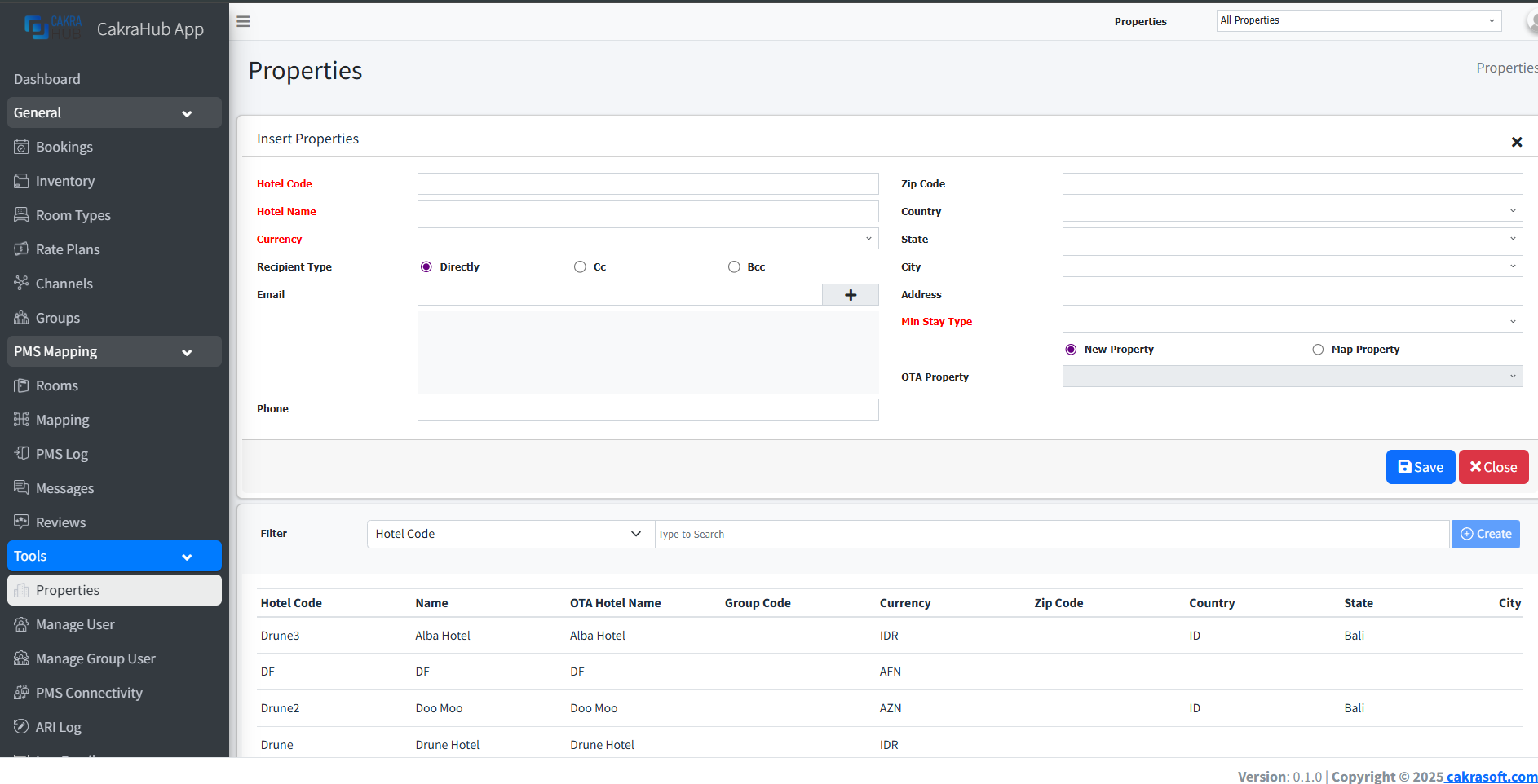Open the cakrasoft.com footer link
Screen dimensions: 1538x784
(1492, 777)
